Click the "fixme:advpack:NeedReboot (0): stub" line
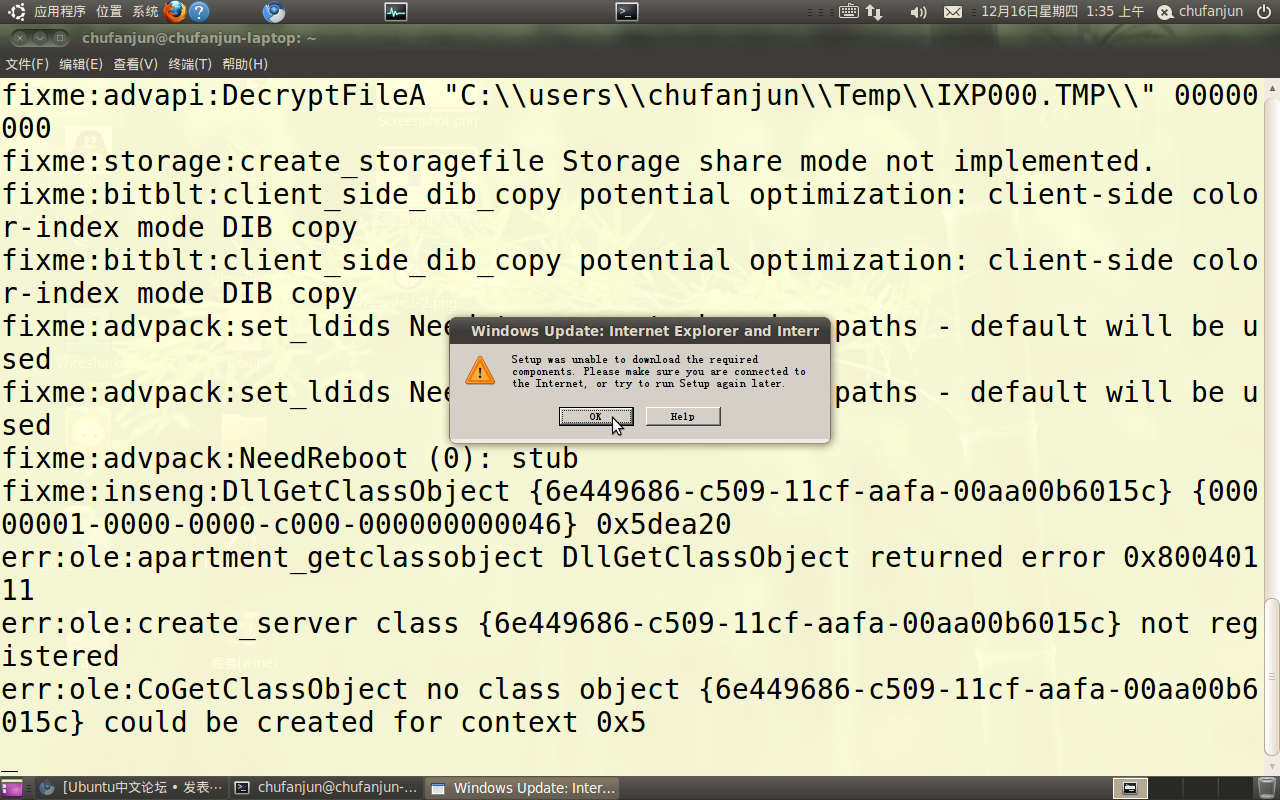1280x800 pixels. tap(290, 458)
